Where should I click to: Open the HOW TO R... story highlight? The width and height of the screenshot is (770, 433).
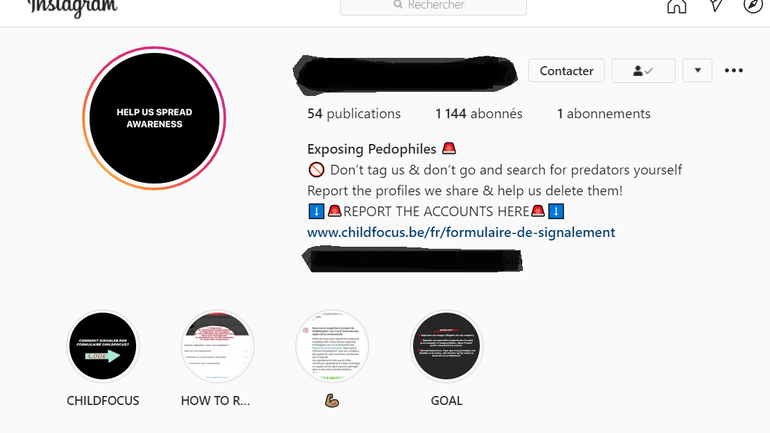click(218, 347)
